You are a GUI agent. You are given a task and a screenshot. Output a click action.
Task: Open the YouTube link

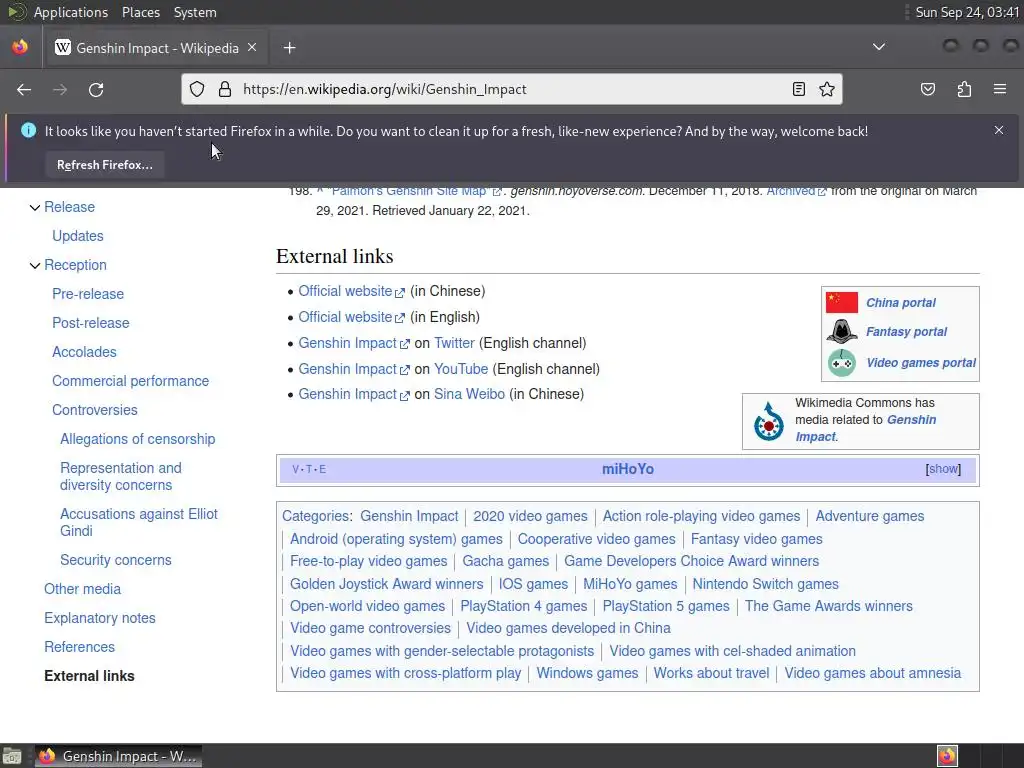coord(461,369)
